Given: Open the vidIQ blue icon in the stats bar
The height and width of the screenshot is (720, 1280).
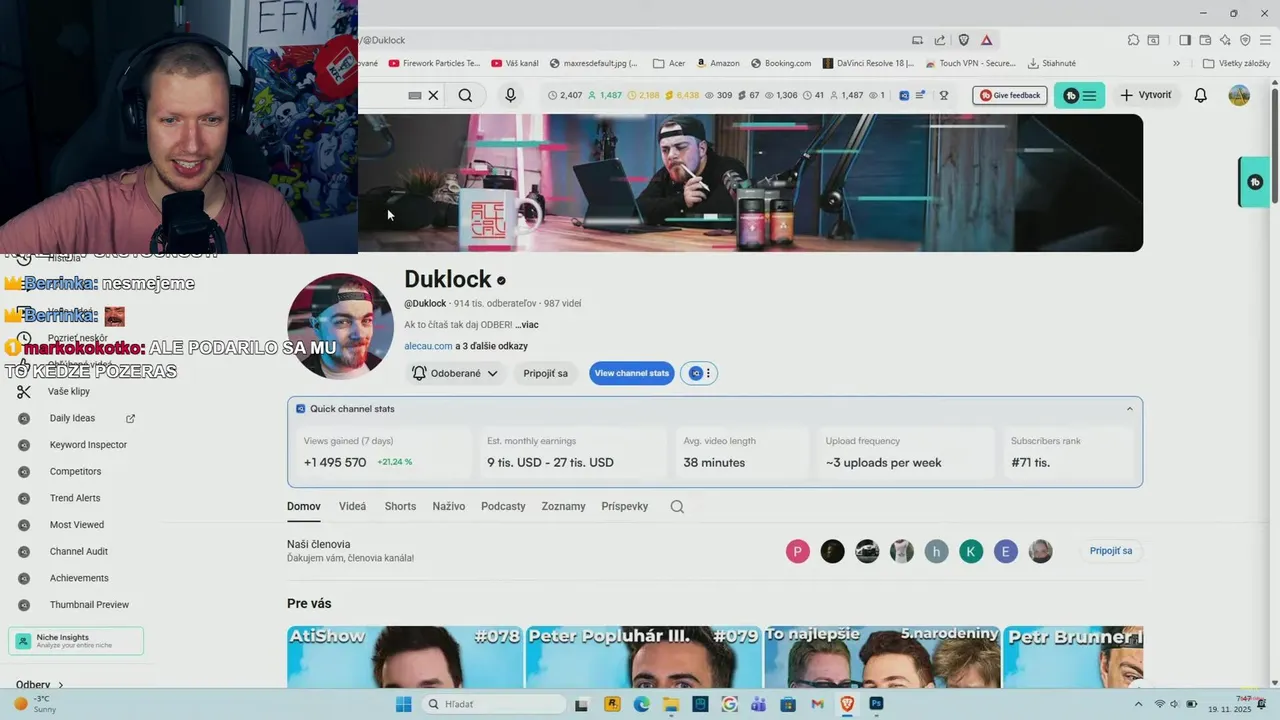Looking at the screenshot, I should pos(904,95).
